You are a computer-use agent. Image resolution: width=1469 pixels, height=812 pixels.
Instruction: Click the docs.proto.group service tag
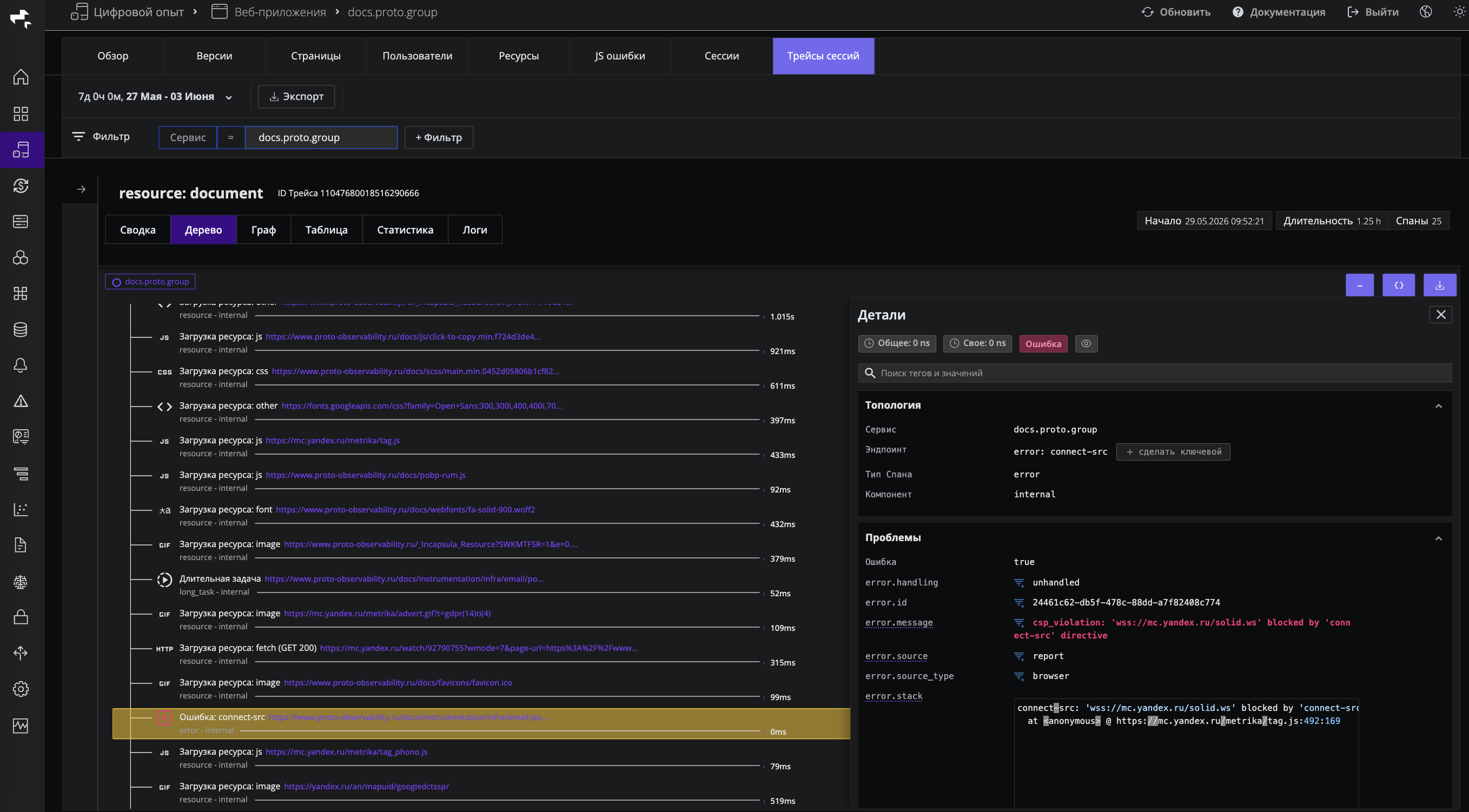(x=150, y=282)
